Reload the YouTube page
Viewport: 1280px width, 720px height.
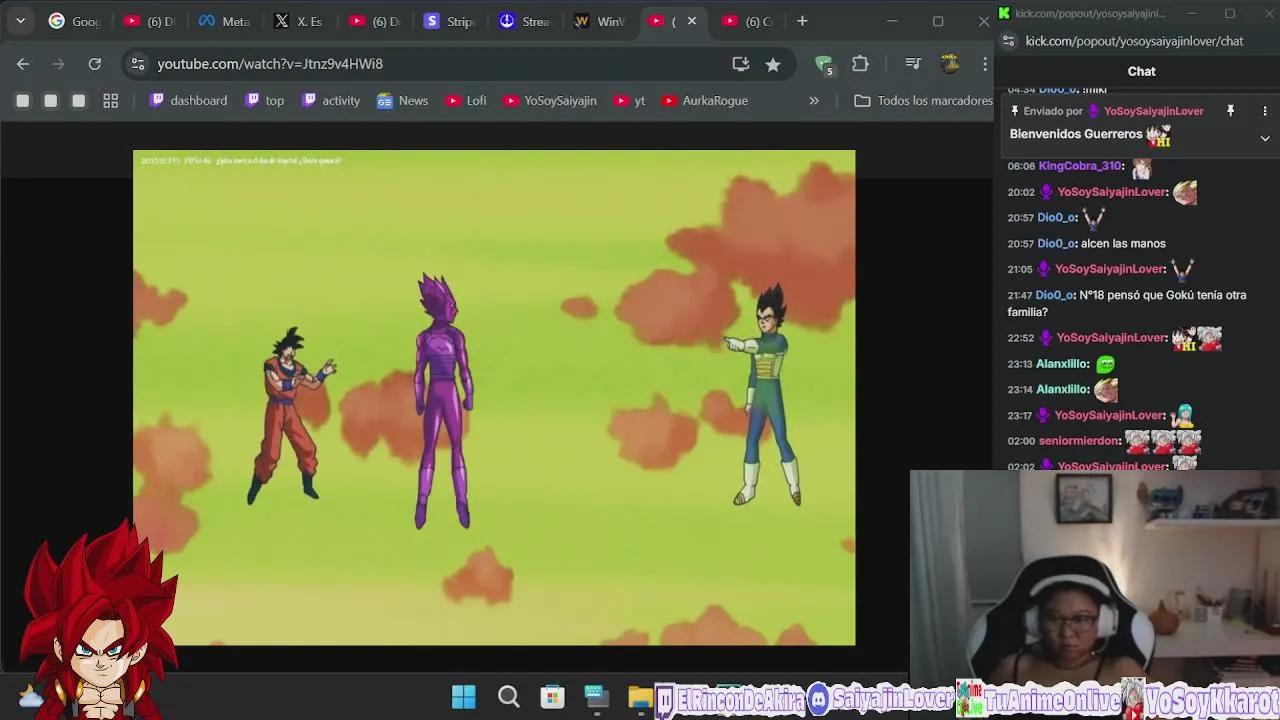pos(94,64)
